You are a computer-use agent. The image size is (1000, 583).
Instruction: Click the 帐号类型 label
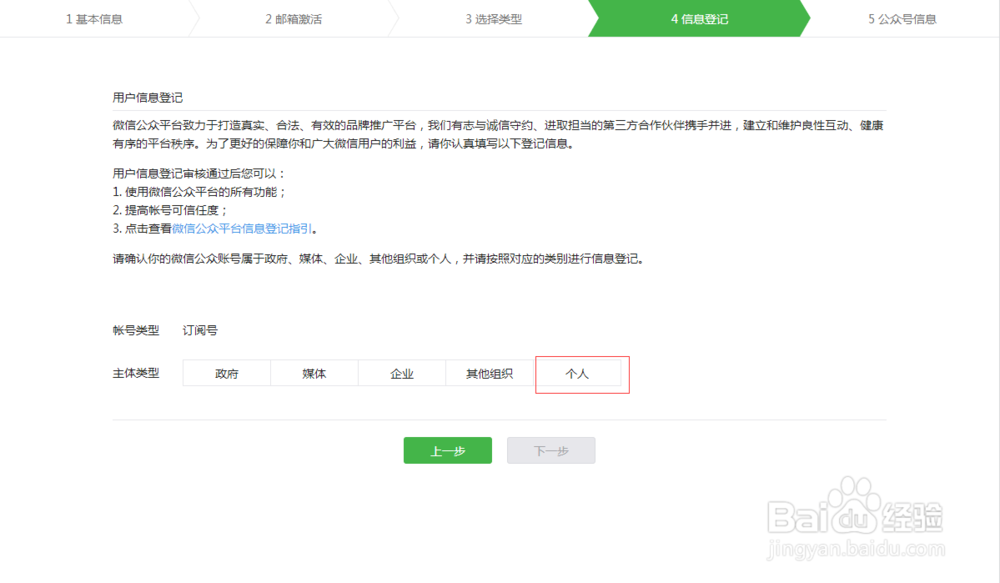coord(136,330)
